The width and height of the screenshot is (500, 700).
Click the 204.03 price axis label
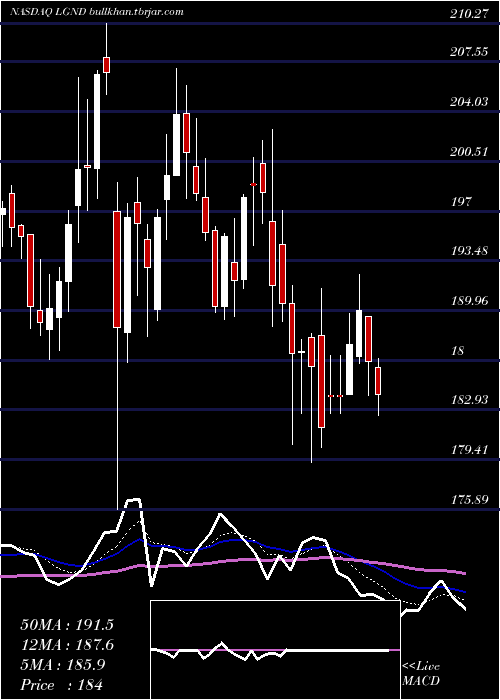tap(468, 102)
